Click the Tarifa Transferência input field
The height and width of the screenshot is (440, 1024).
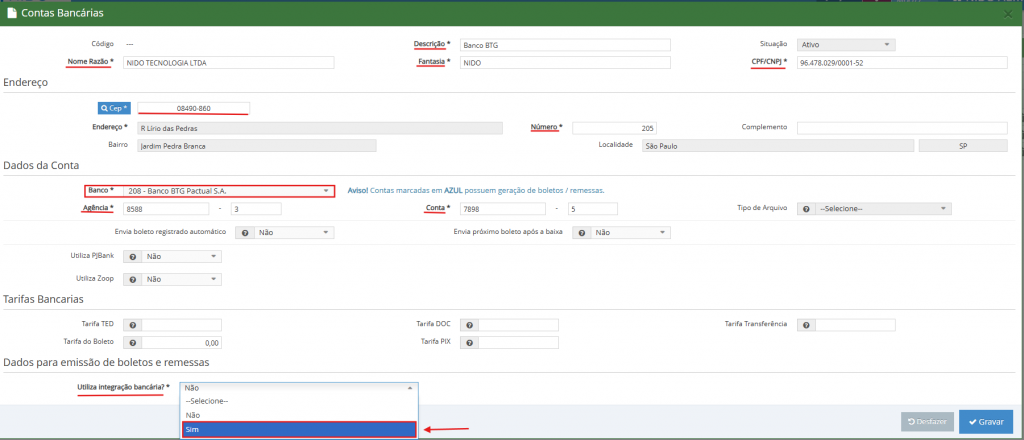click(856, 325)
